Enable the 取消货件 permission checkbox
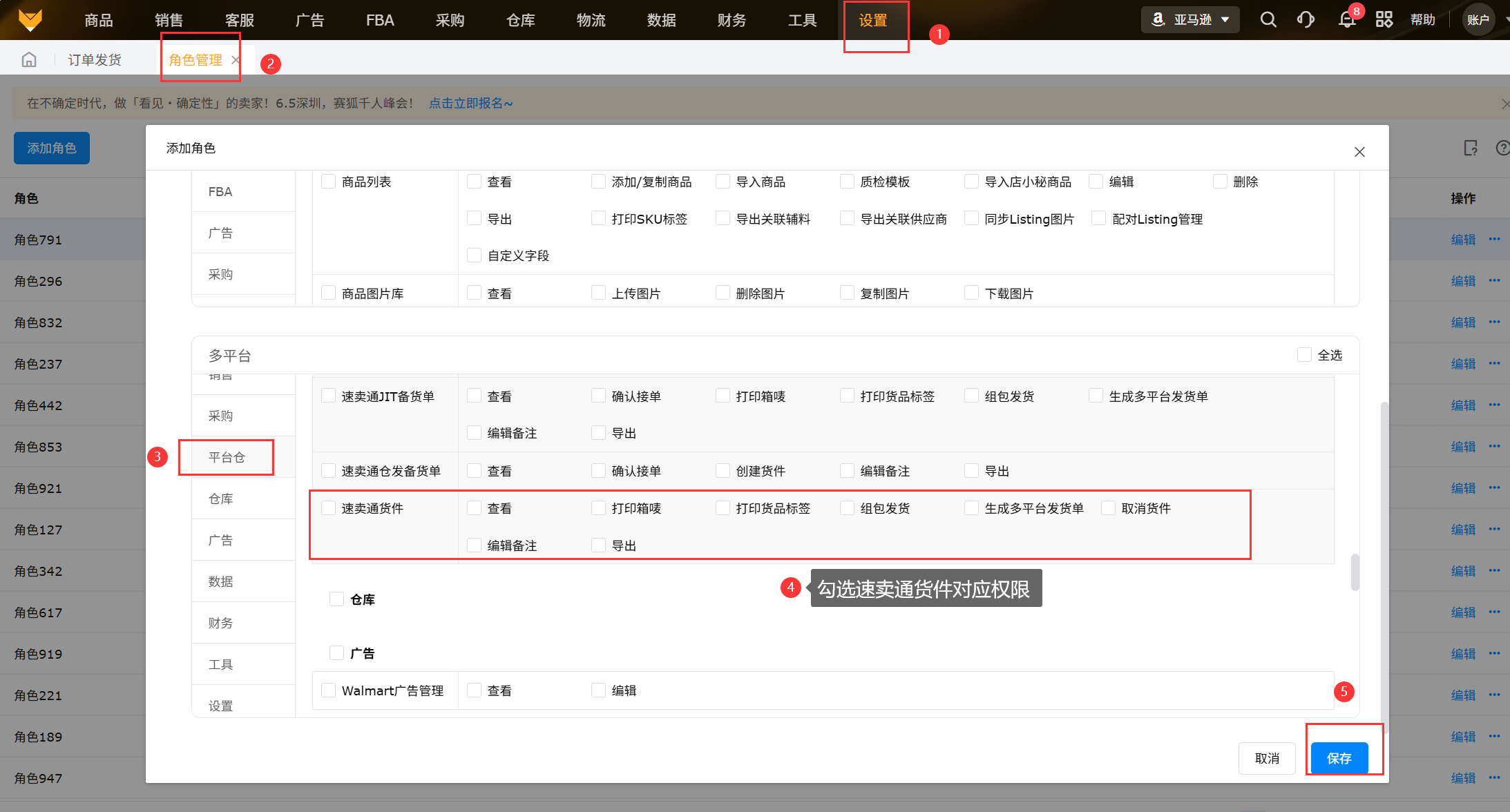 coord(1108,508)
